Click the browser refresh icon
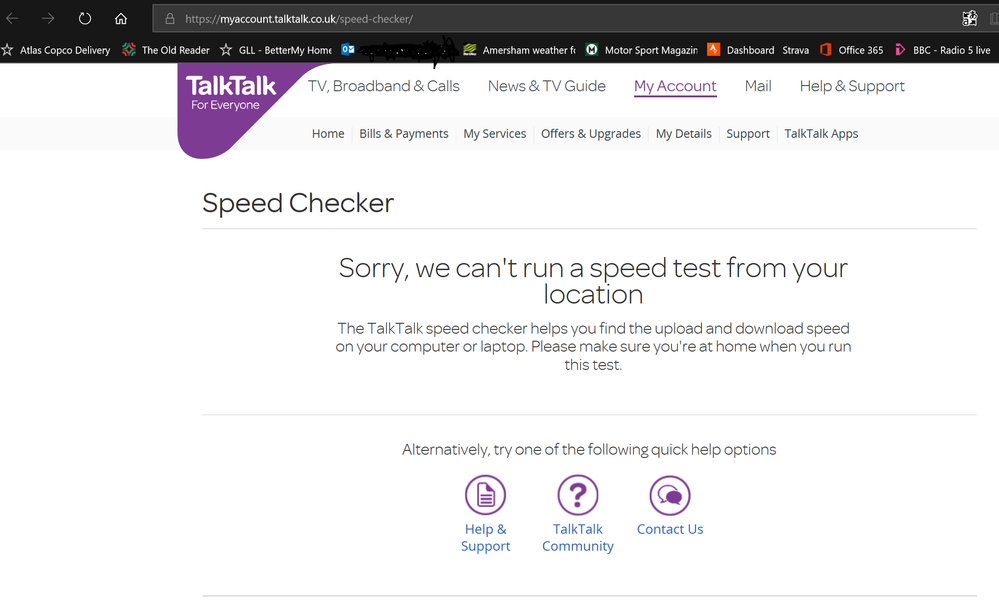The width and height of the screenshot is (999, 600). (85, 18)
